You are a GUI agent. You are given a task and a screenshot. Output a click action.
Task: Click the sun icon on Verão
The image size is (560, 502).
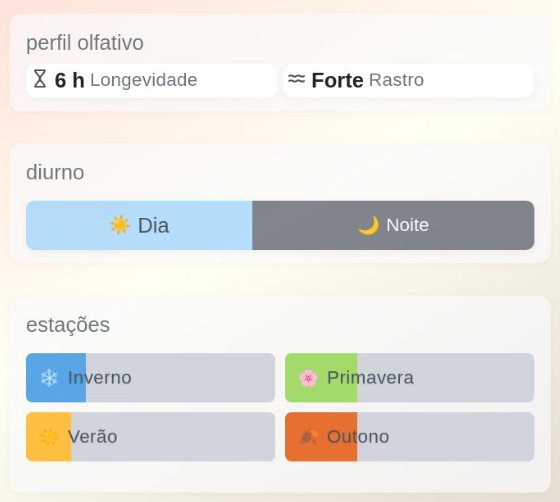coord(49,437)
